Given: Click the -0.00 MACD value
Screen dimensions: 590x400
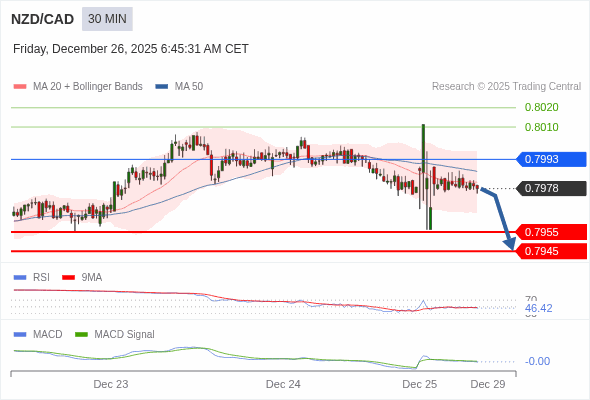Looking at the screenshot, I should 537,362.
